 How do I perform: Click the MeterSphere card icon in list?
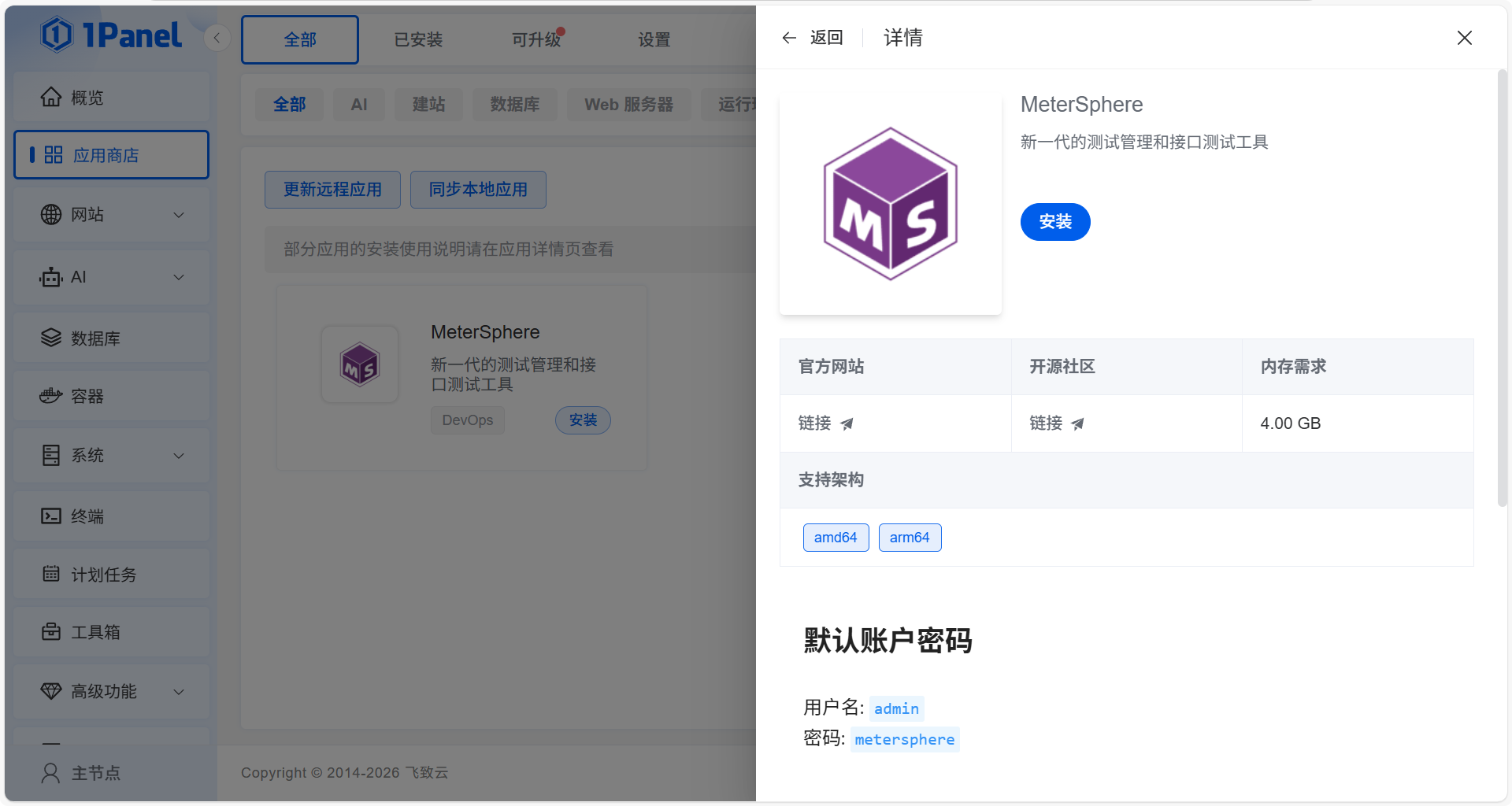tap(360, 364)
